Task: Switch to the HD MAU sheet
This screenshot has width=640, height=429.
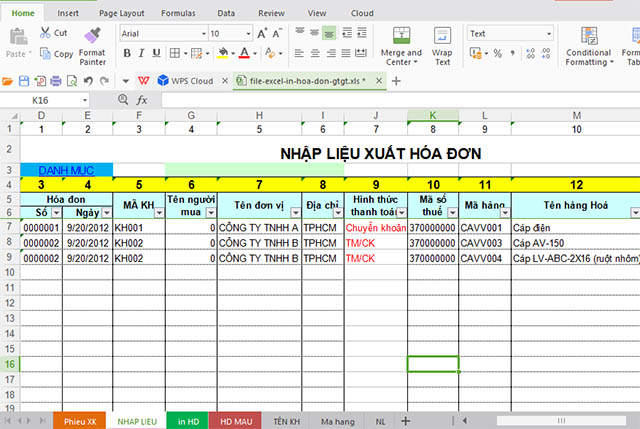Action: point(236,421)
